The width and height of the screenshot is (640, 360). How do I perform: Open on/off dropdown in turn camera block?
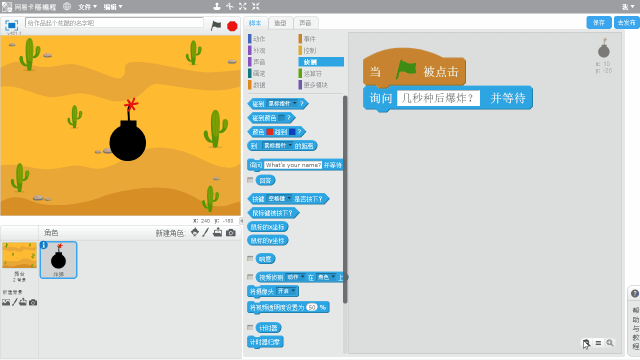[287, 291]
